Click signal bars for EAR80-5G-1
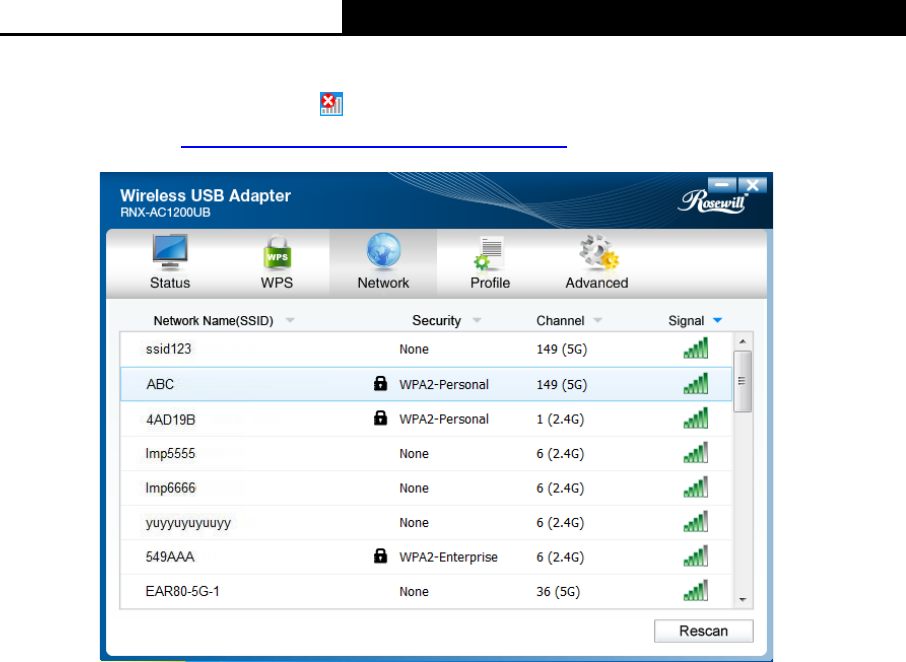 (696, 591)
